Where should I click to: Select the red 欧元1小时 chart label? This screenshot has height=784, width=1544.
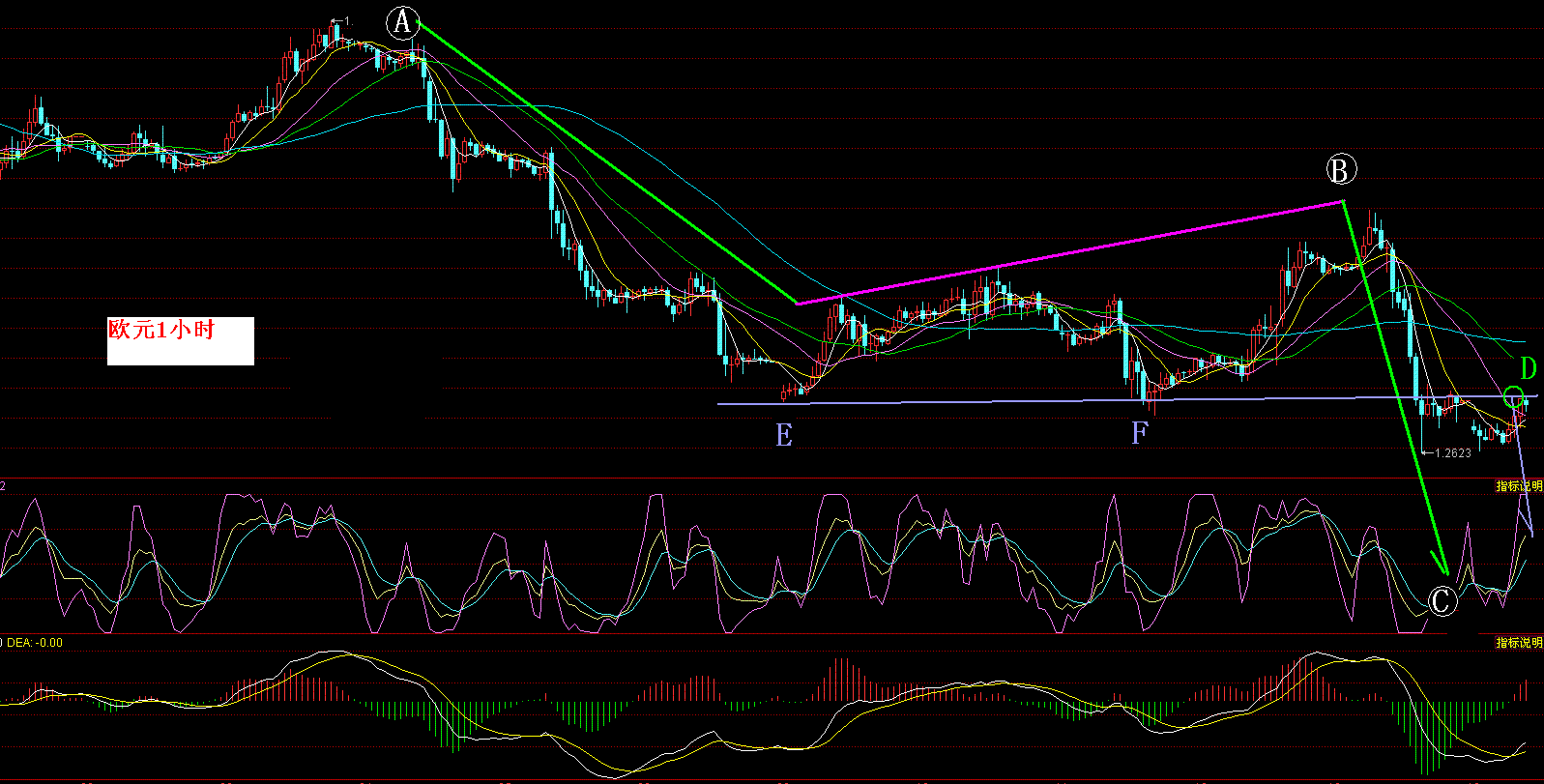[x=161, y=330]
